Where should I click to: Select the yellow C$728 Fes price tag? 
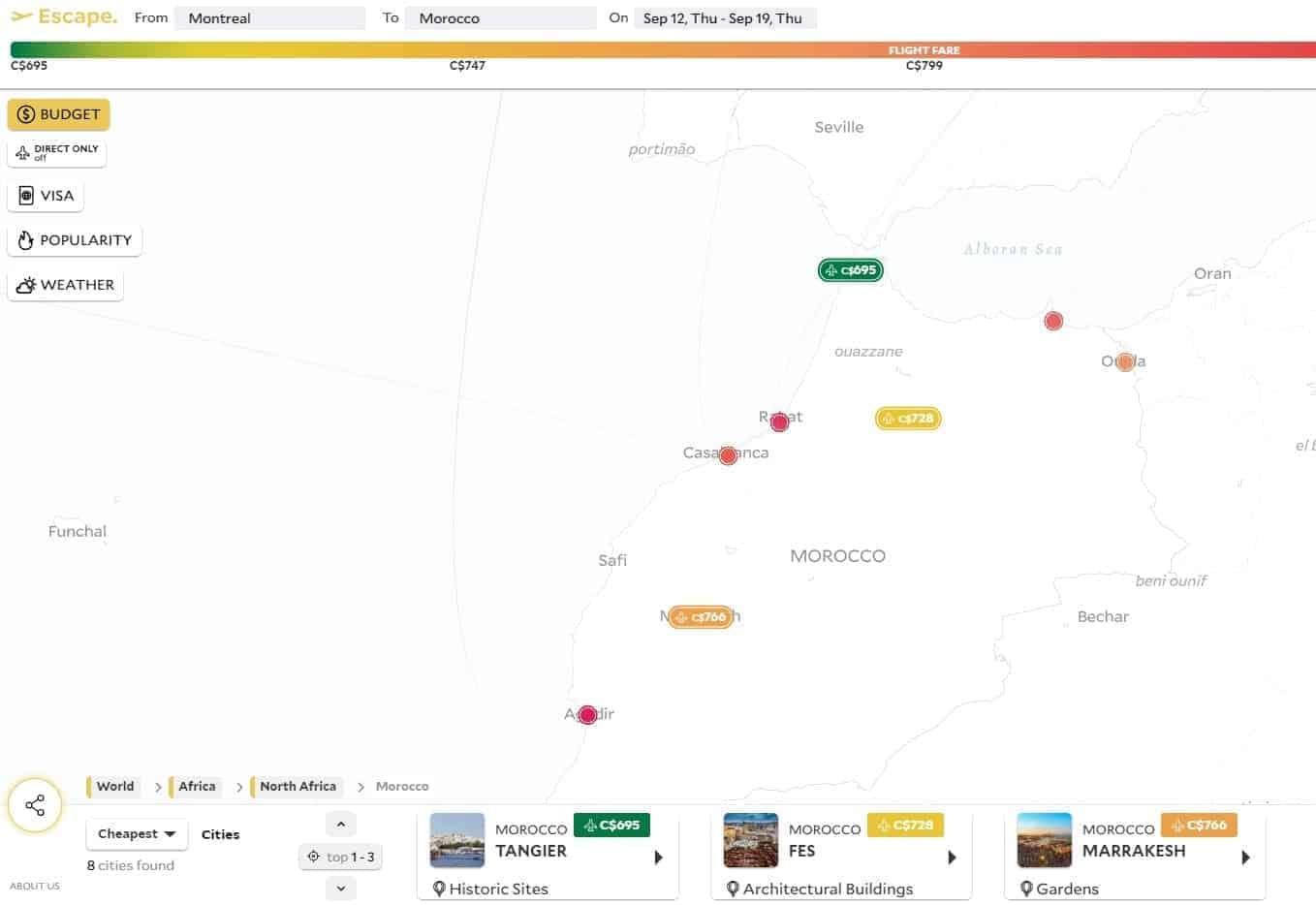[908, 419]
